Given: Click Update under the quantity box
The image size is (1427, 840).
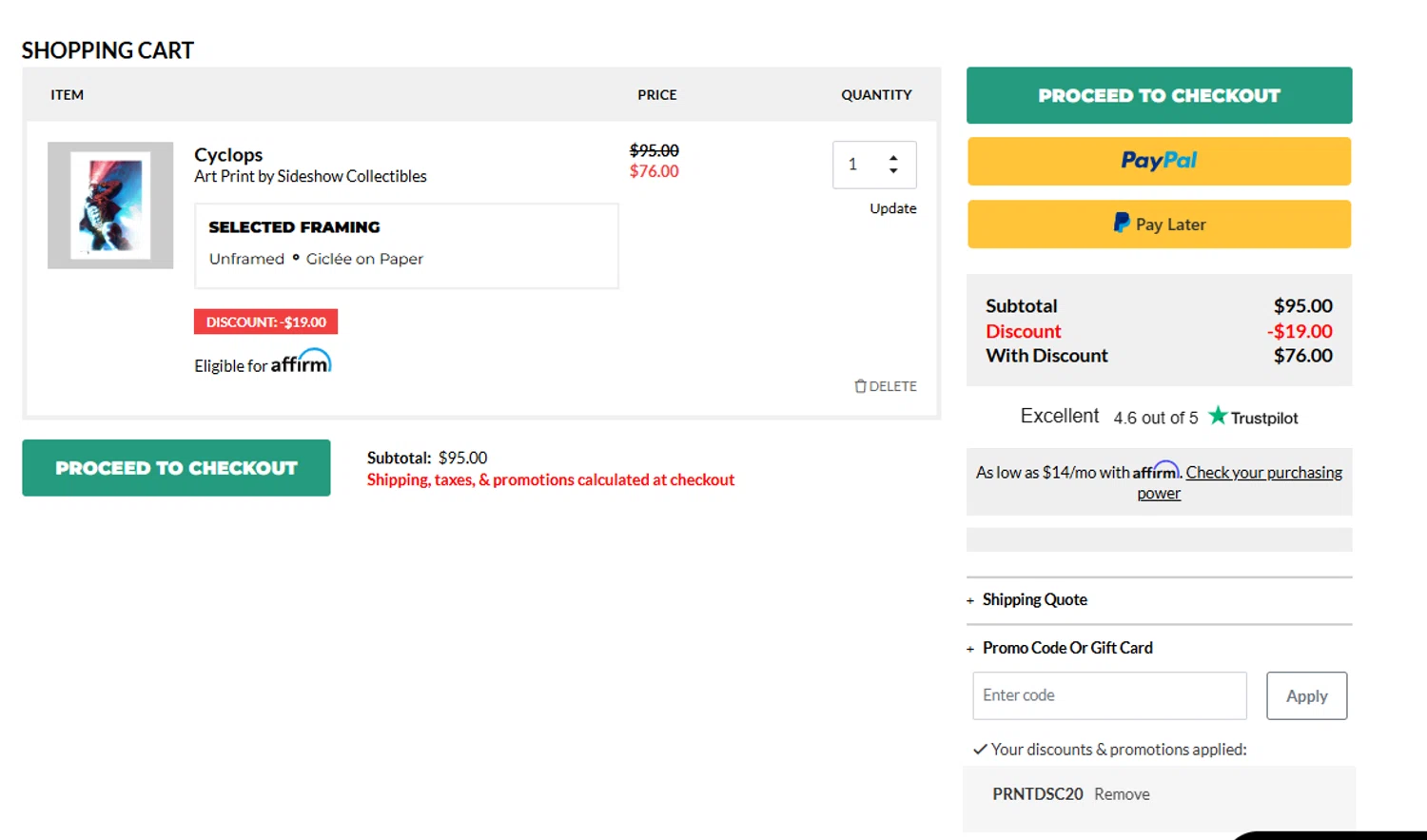Looking at the screenshot, I should click(x=892, y=208).
